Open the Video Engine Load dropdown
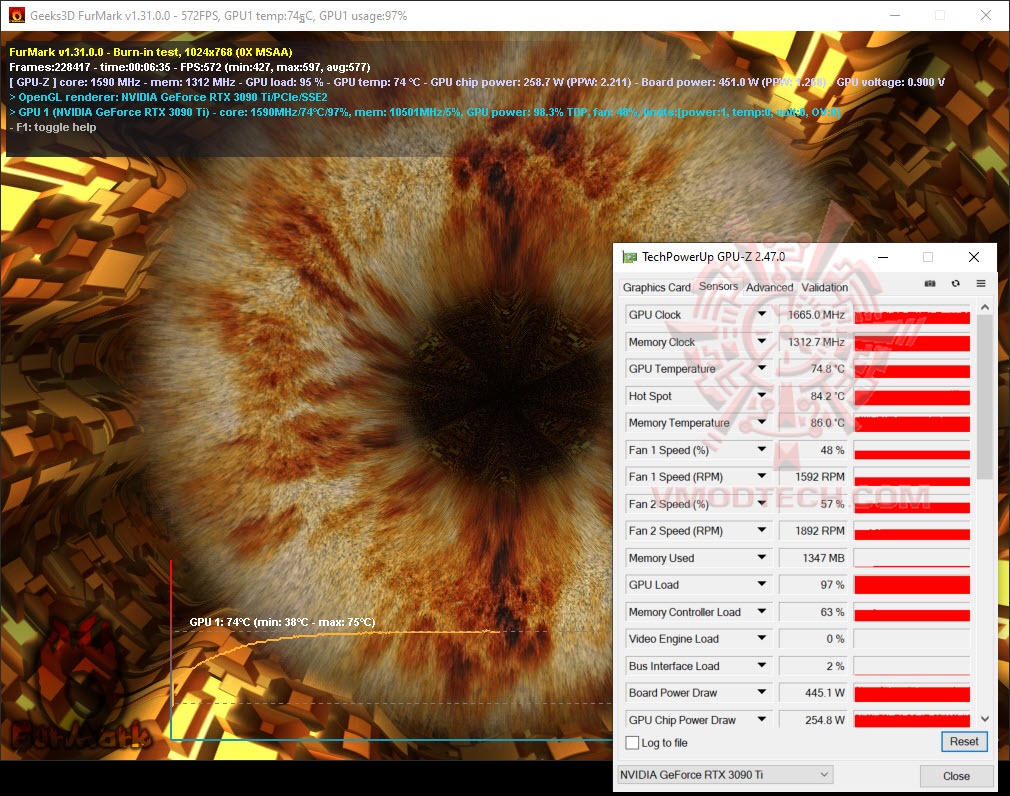Screen dimensions: 1010x796 pyautogui.click(x=761, y=638)
